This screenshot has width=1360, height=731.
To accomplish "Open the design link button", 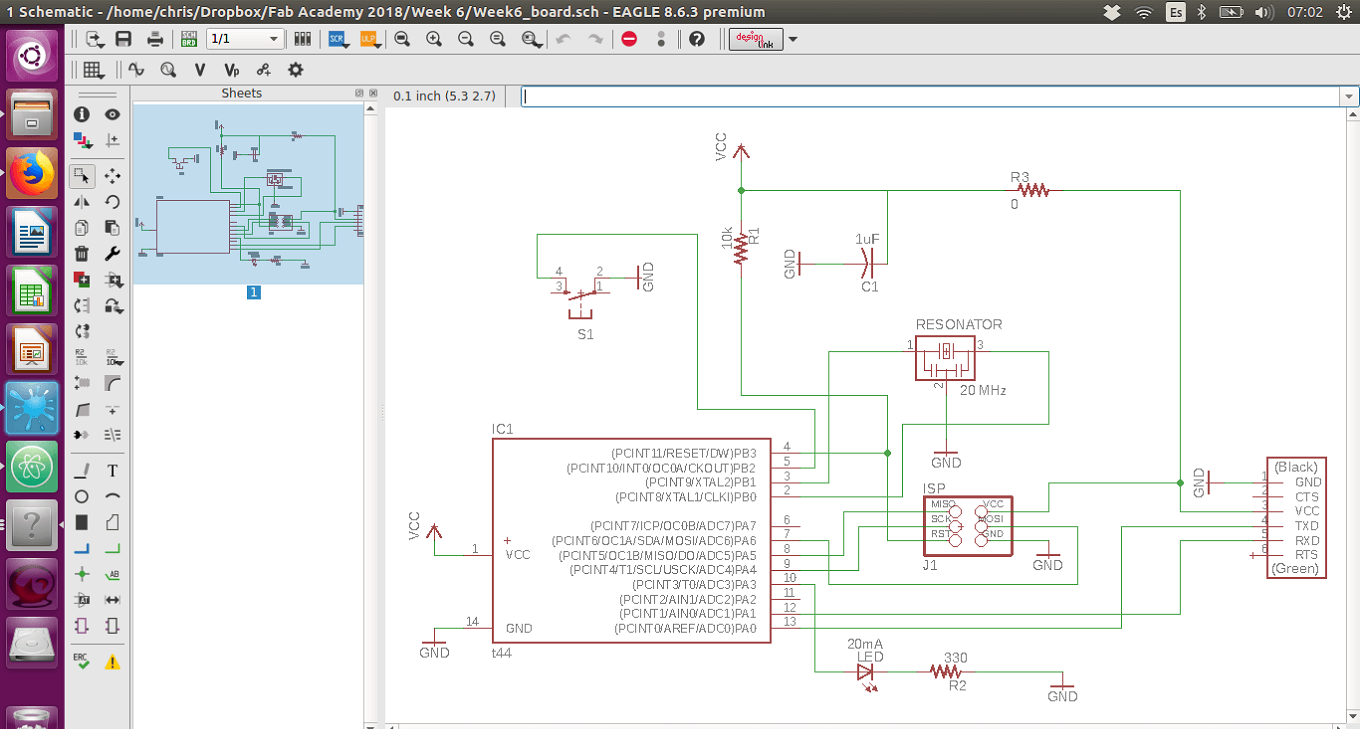I will (x=756, y=39).
